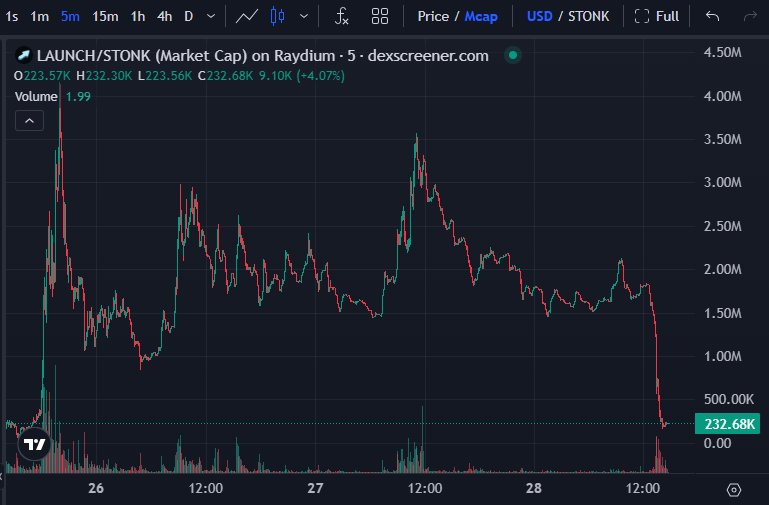Choose the candlestick chart style icon
769x505 pixels.
(x=277, y=17)
